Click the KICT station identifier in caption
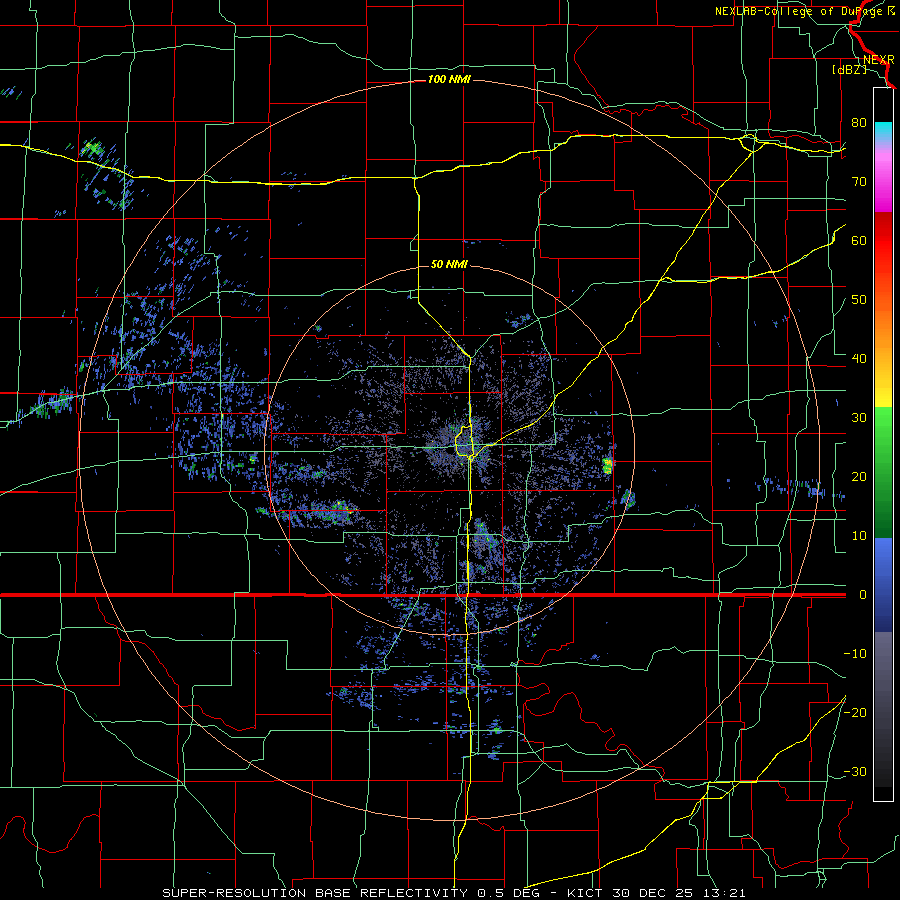The image size is (900, 900). pos(584,893)
